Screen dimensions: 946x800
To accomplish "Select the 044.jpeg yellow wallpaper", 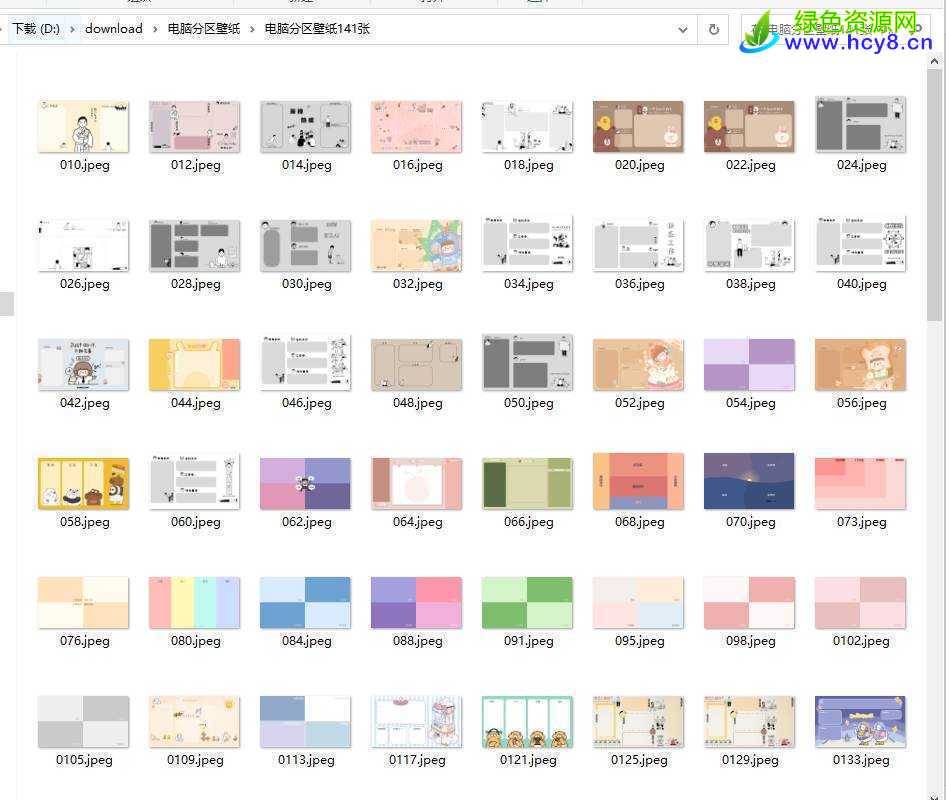I will point(194,364).
